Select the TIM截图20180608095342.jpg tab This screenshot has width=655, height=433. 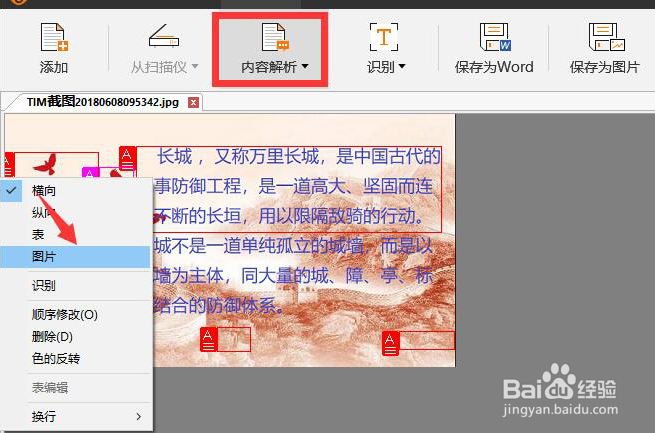click(x=102, y=102)
